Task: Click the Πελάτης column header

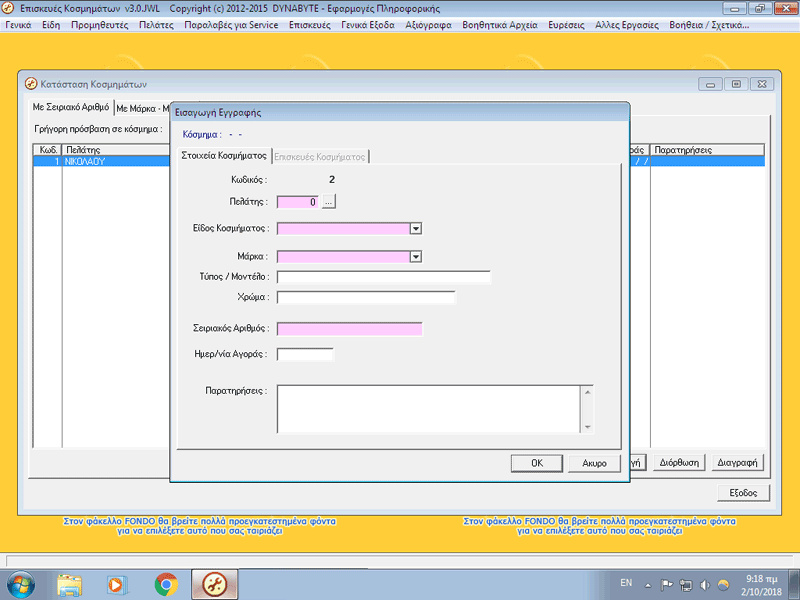Action: point(116,150)
